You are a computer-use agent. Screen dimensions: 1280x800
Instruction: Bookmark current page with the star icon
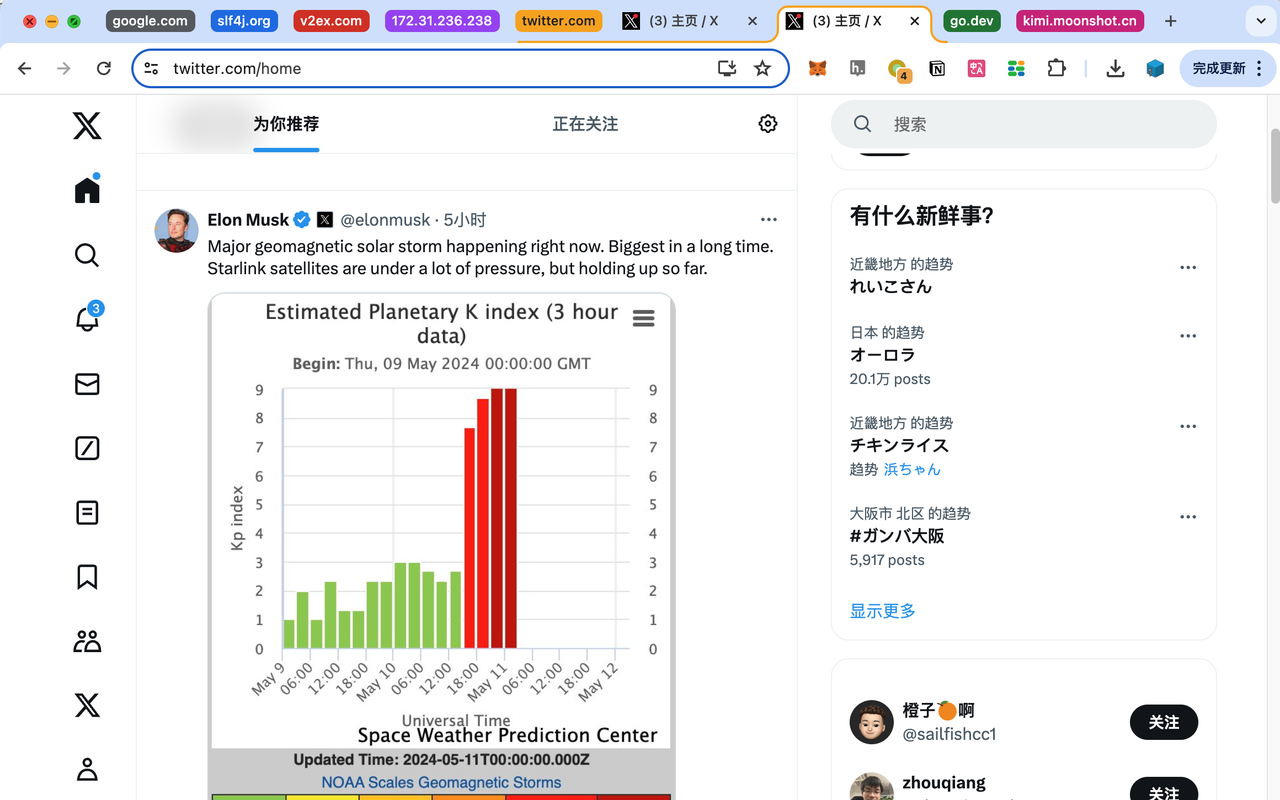click(763, 68)
